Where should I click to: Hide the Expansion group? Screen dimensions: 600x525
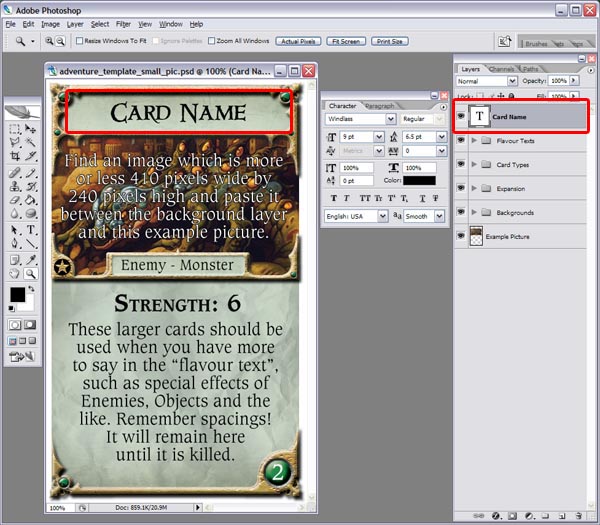coord(461,188)
